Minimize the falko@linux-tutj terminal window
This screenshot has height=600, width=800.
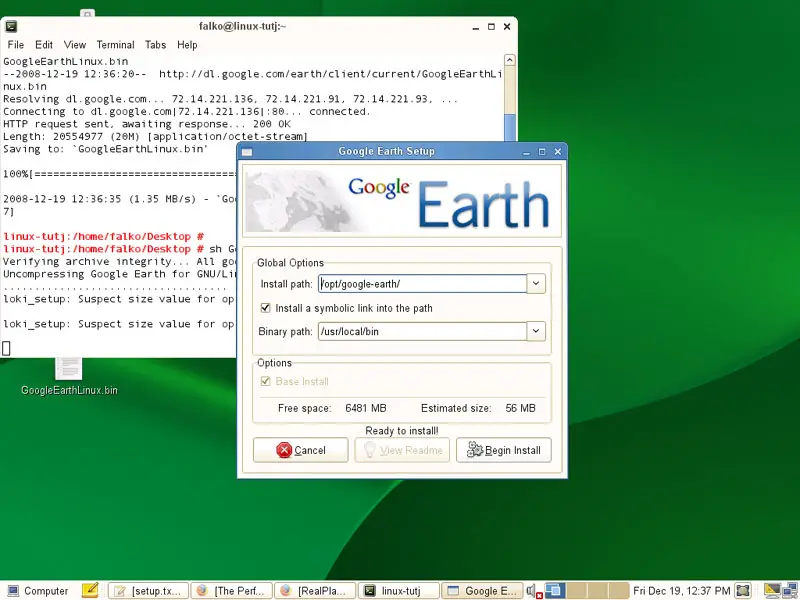[x=476, y=27]
